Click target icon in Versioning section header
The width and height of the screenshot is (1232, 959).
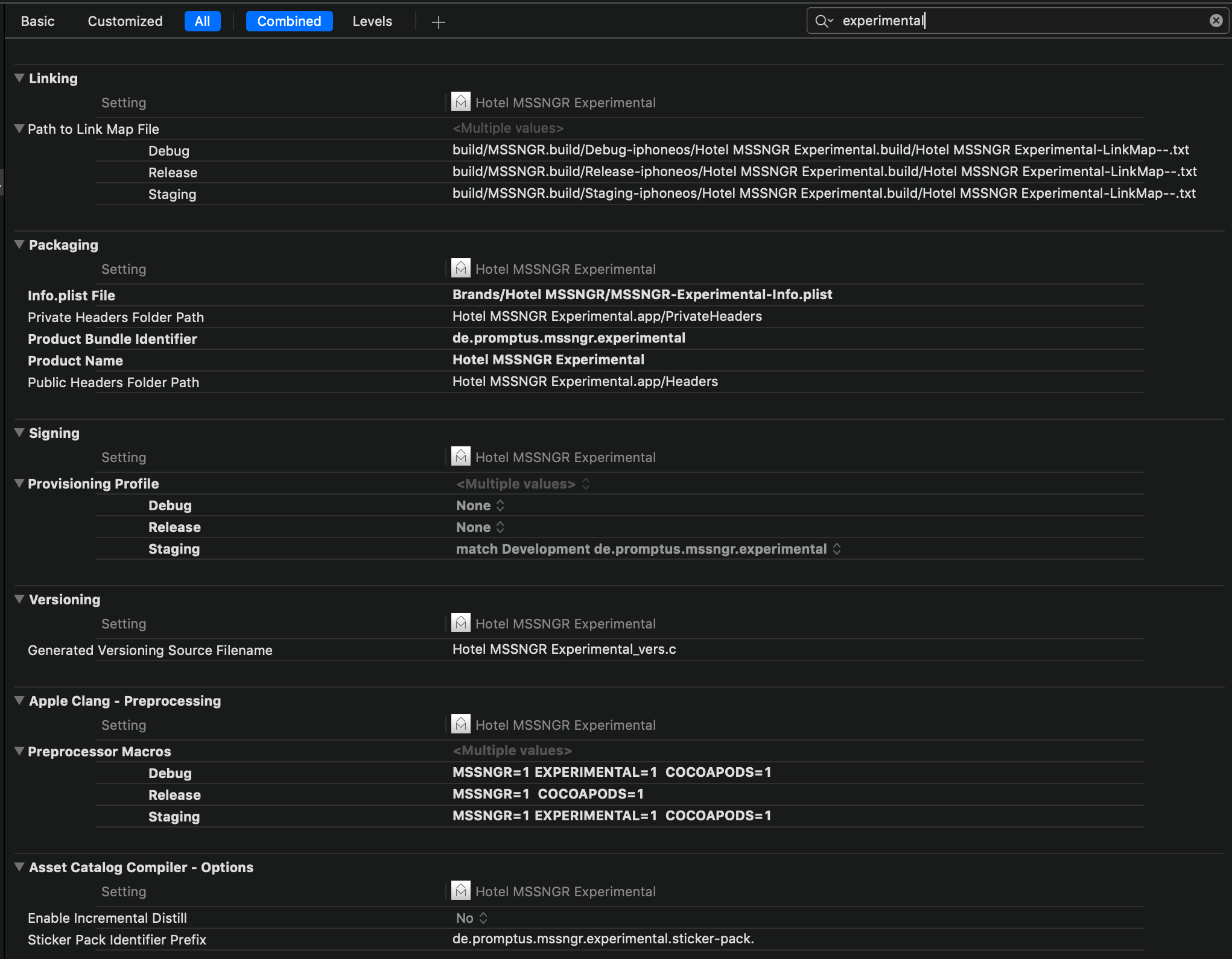pos(461,623)
